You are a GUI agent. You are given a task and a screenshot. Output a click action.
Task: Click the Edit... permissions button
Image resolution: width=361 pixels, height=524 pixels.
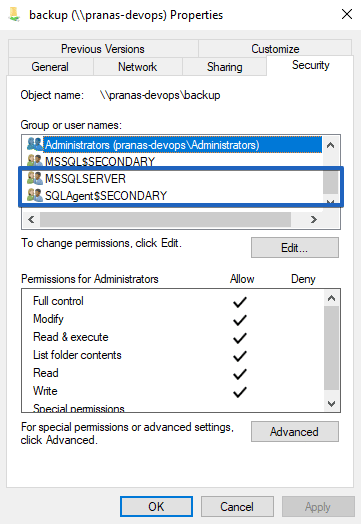point(294,248)
